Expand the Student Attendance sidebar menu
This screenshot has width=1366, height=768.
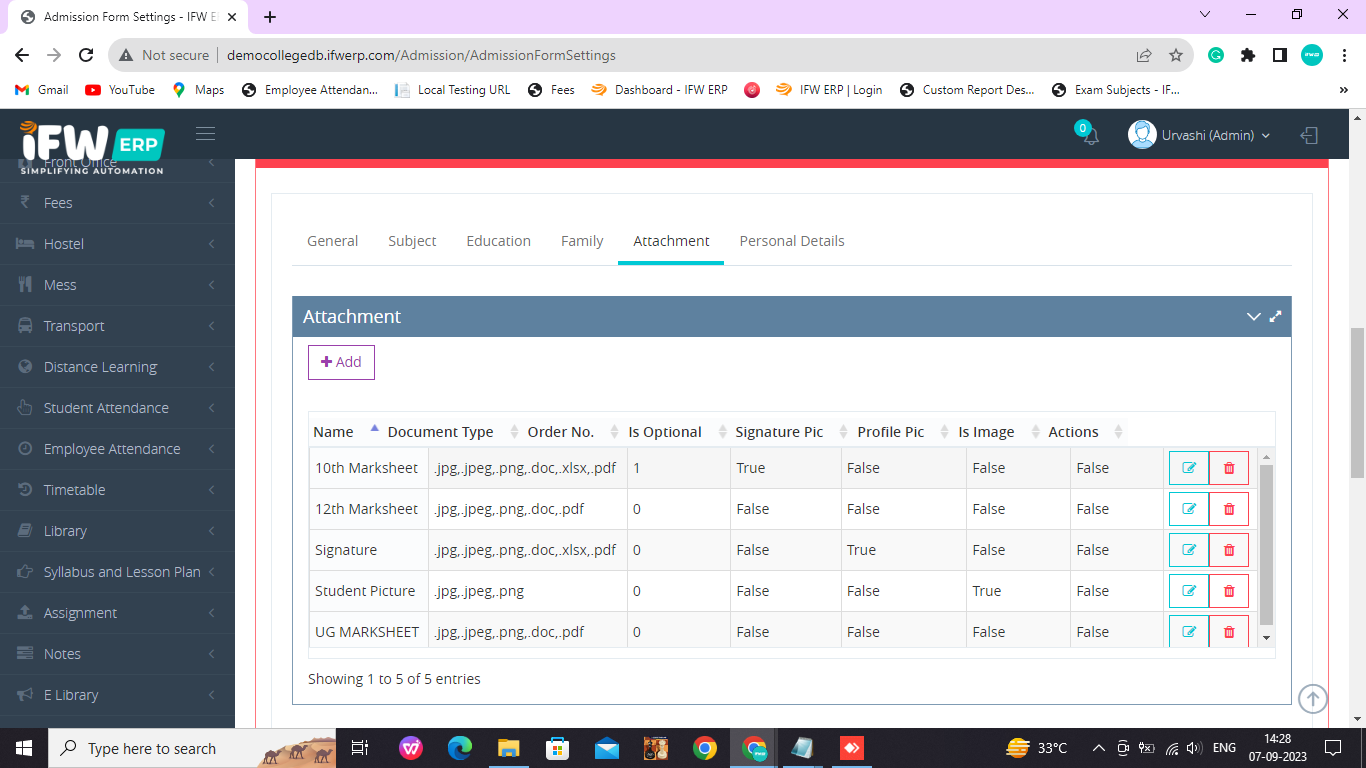pos(117,407)
